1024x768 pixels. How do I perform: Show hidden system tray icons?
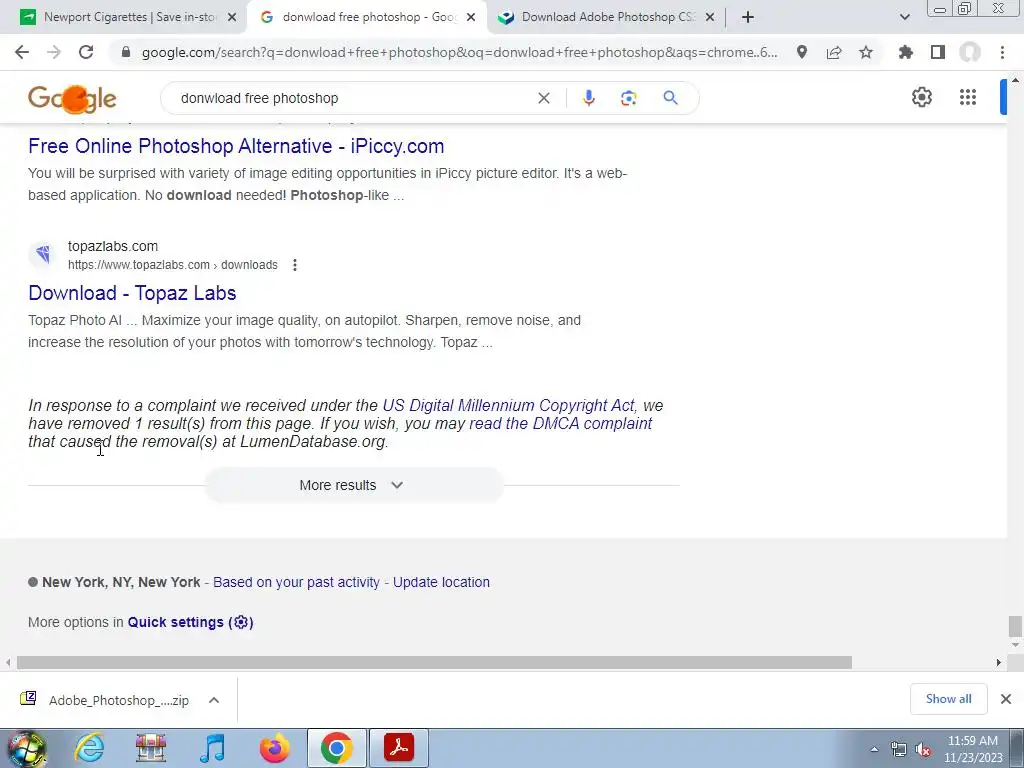(874, 749)
